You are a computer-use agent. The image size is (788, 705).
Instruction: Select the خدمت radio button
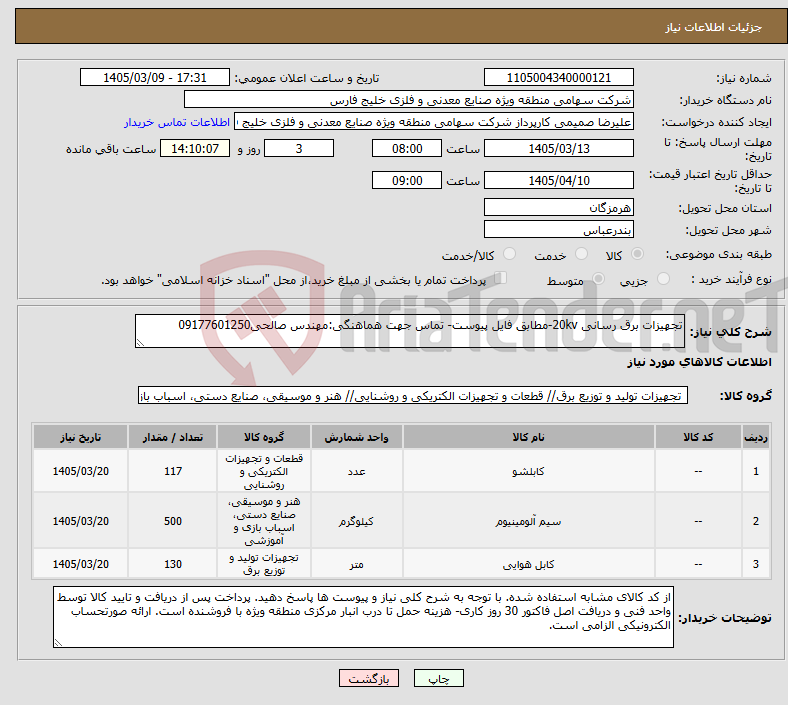coord(581,254)
